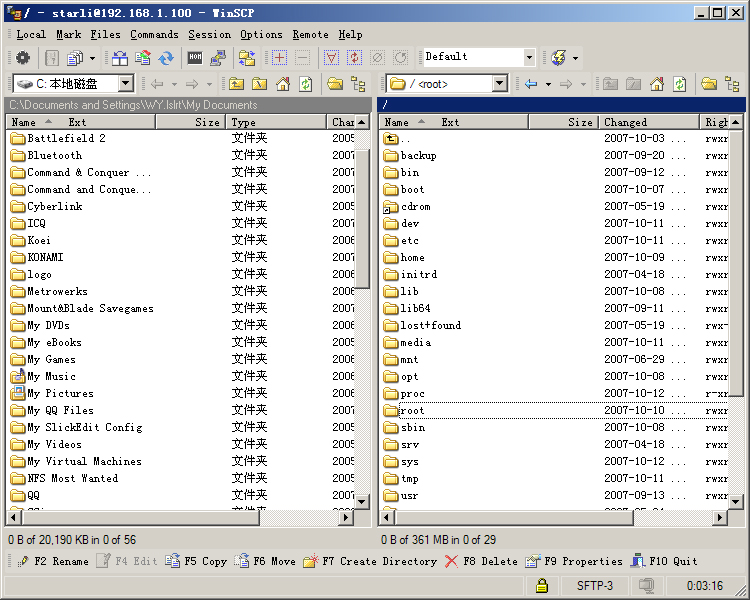Refresh the local panel icon
The height and width of the screenshot is (600, 750).
coord(306,84)
